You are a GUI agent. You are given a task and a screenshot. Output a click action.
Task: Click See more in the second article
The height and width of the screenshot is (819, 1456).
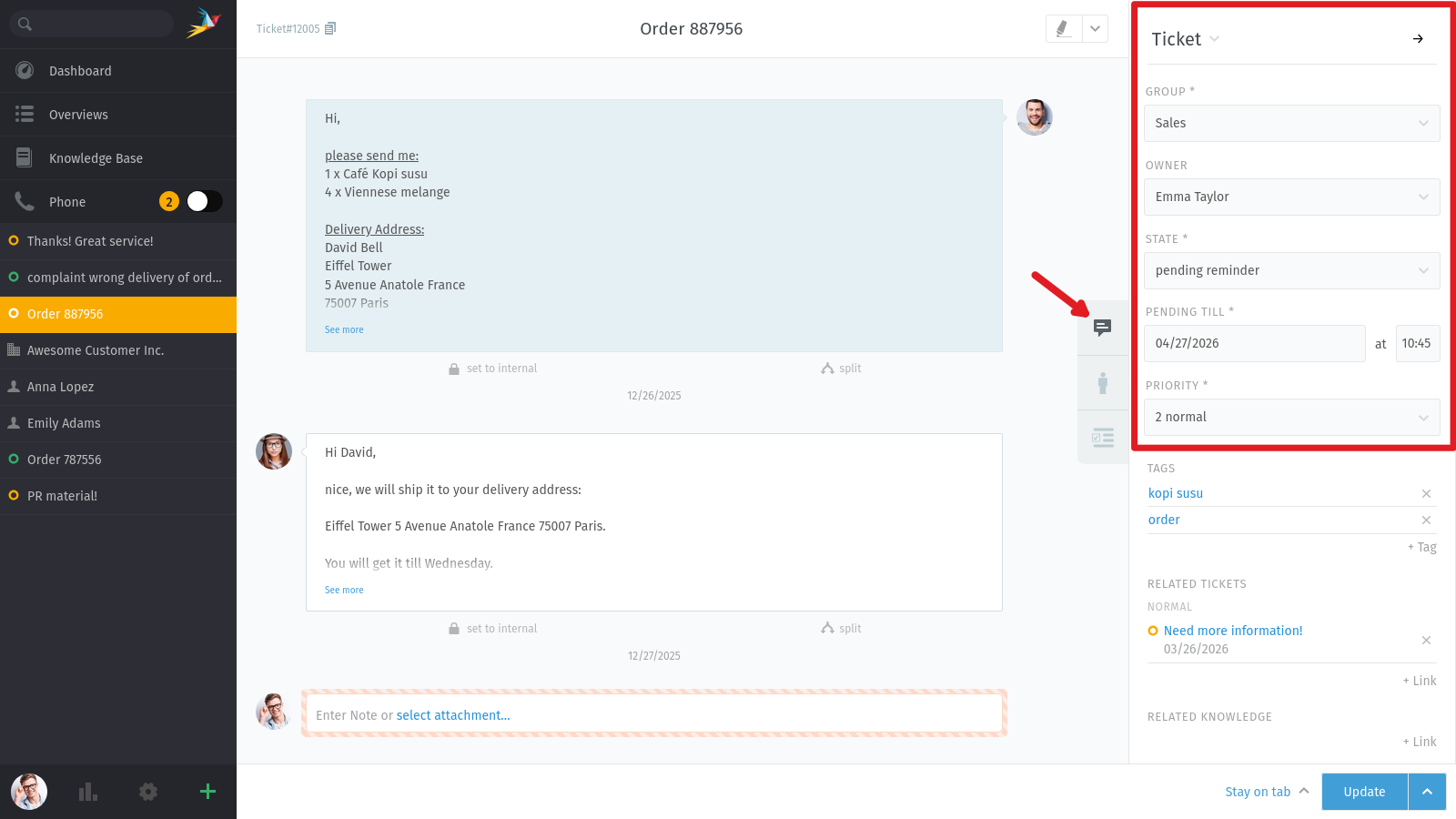344,590
